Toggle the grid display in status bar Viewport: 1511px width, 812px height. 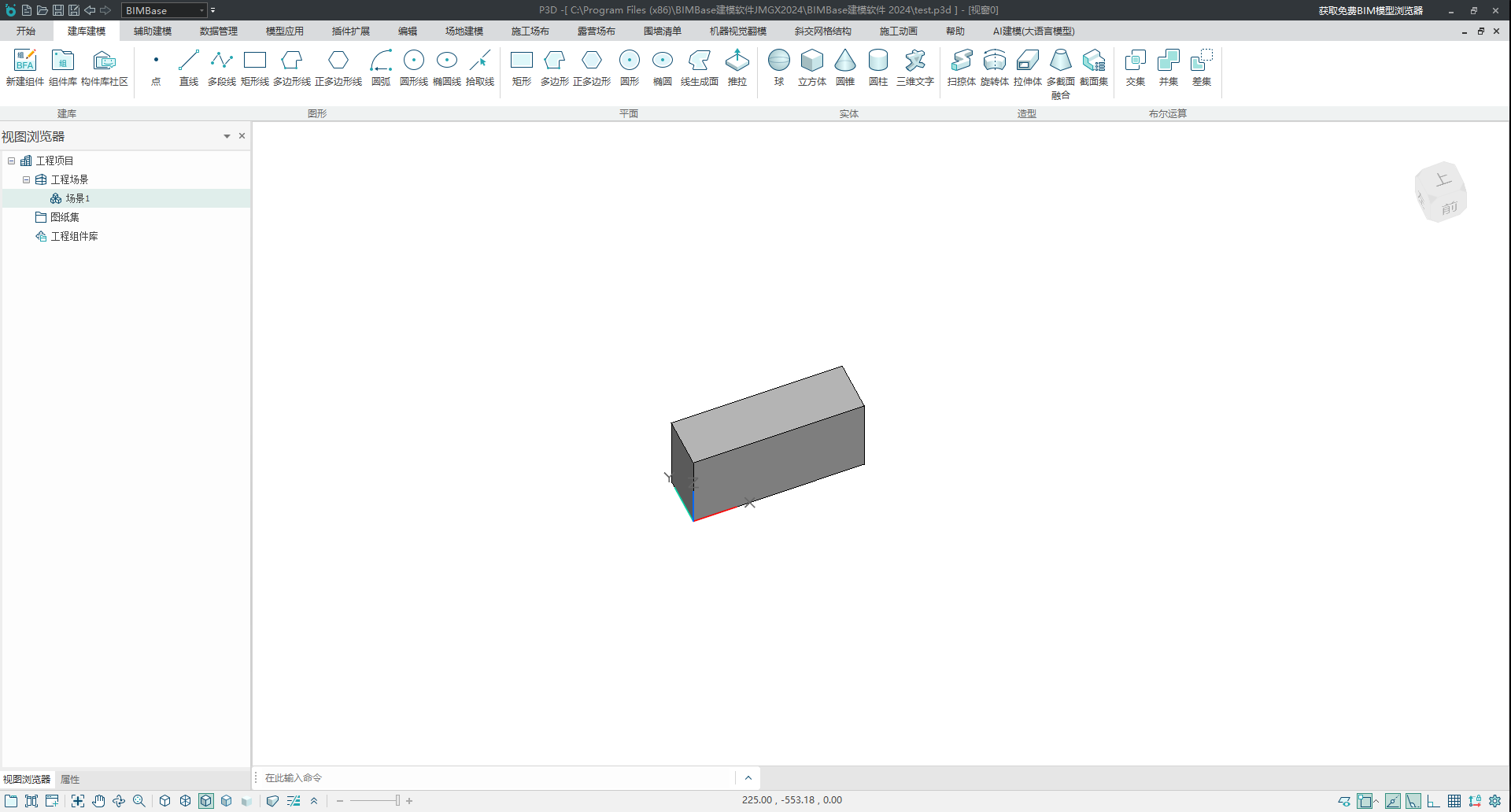[1454, 801]
